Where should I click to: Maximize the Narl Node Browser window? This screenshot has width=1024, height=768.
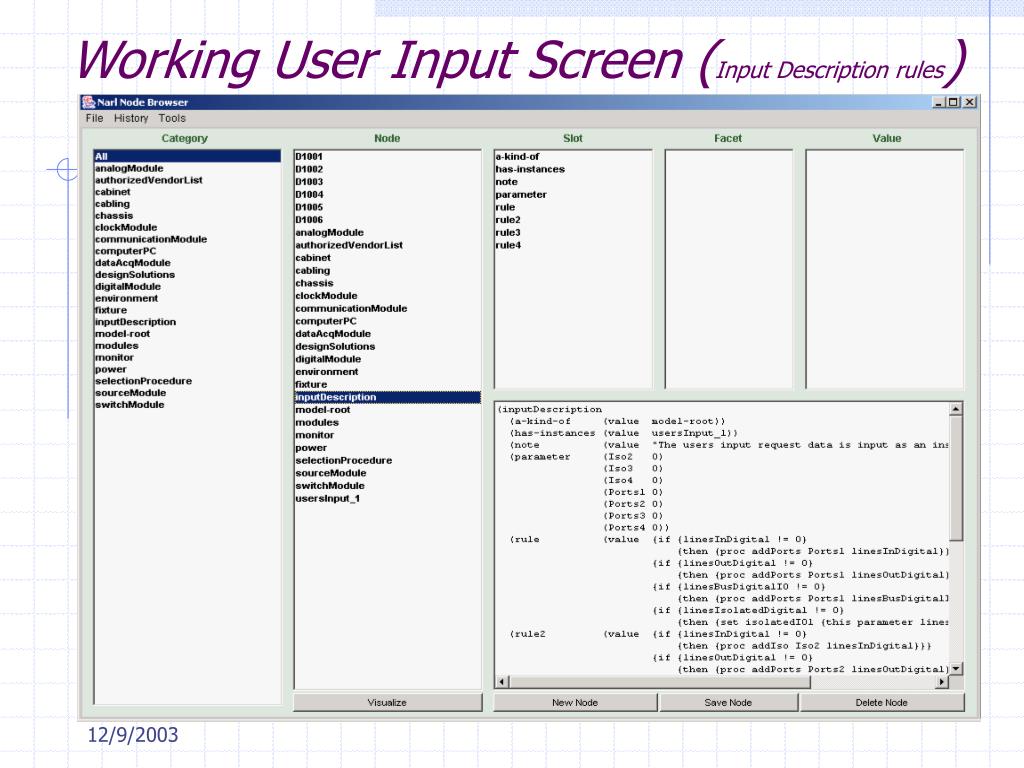pos(953,102)
